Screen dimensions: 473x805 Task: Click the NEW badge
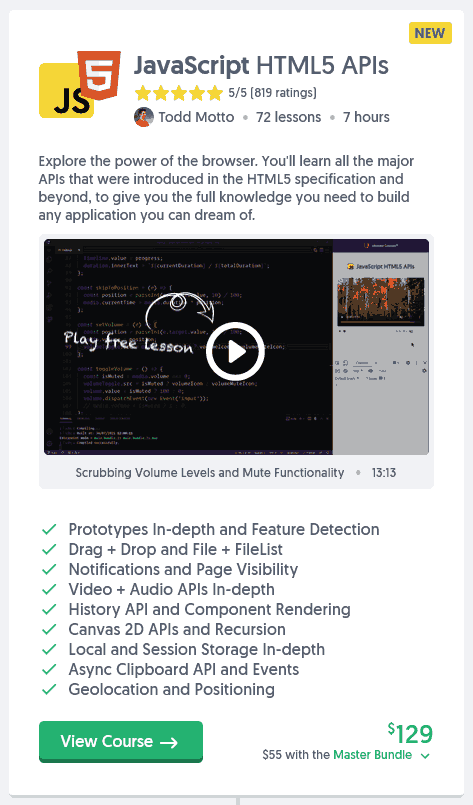tap(430, 33)
